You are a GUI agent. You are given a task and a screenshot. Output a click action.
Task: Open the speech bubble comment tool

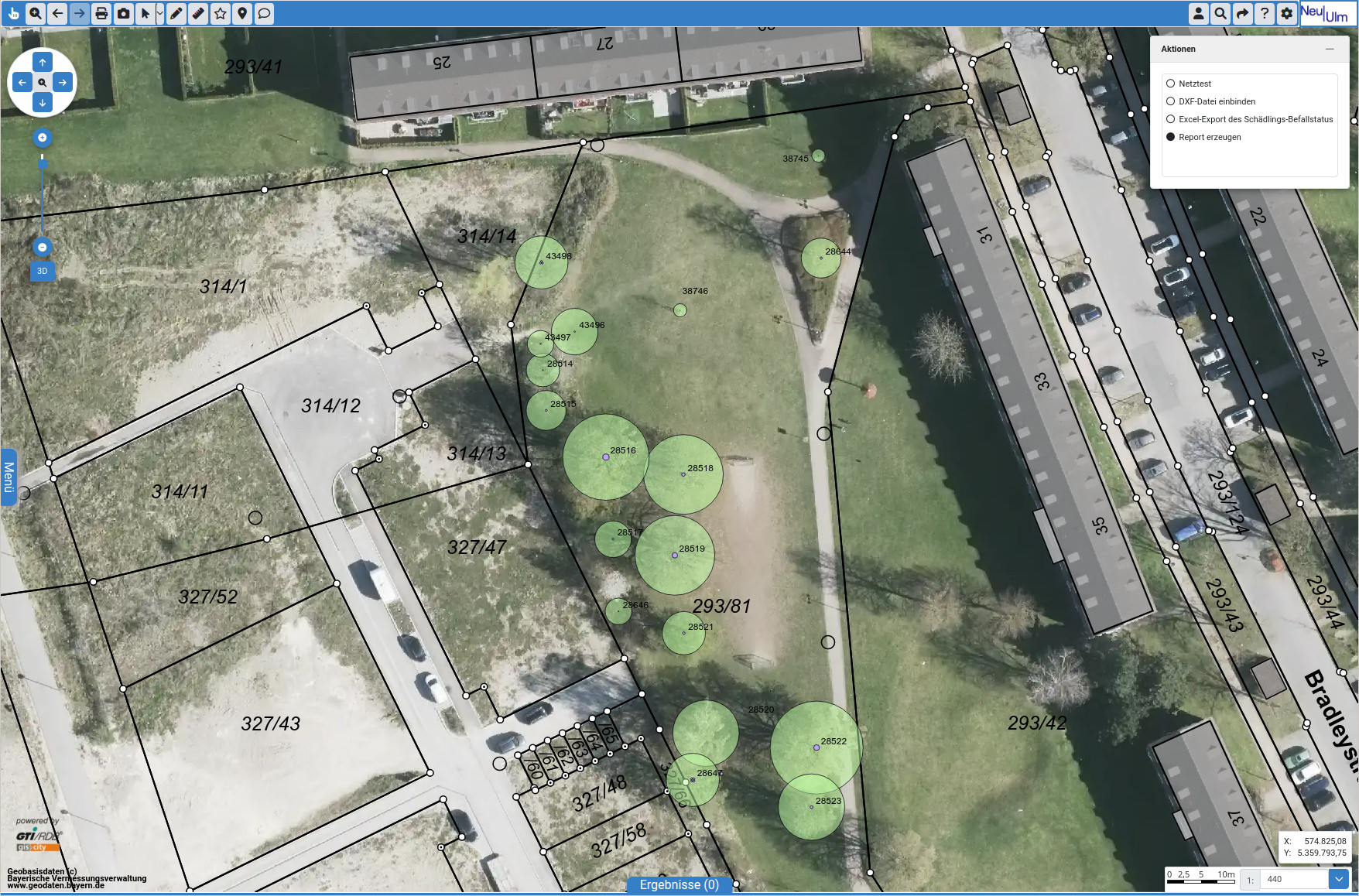coord(264,13)
